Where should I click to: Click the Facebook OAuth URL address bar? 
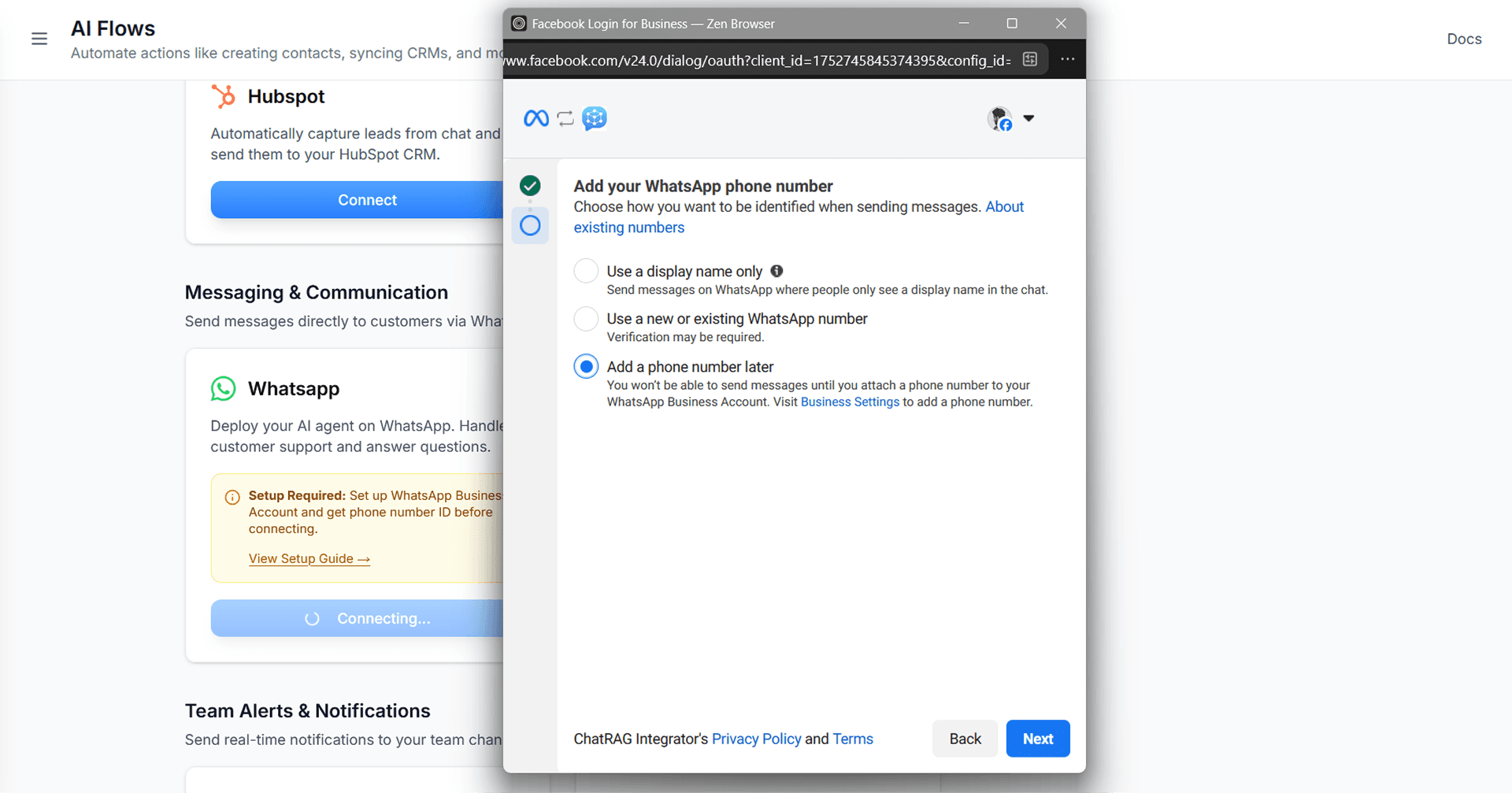coord(756,61)
